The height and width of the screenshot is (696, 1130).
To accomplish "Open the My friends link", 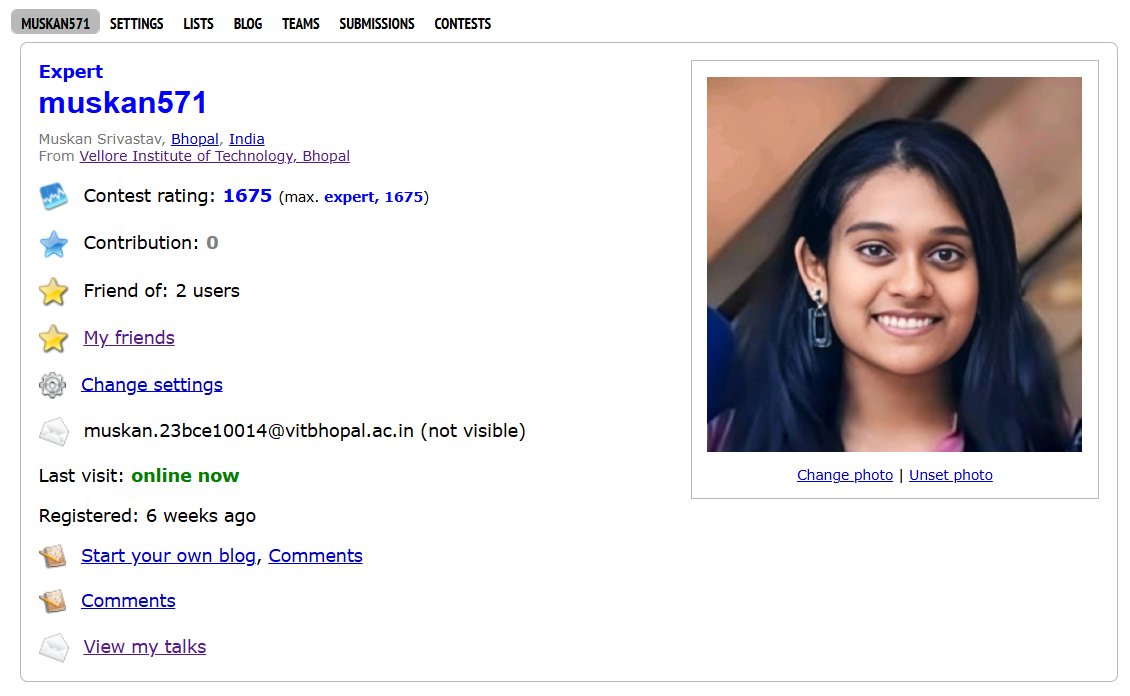I will click(129, 338).
